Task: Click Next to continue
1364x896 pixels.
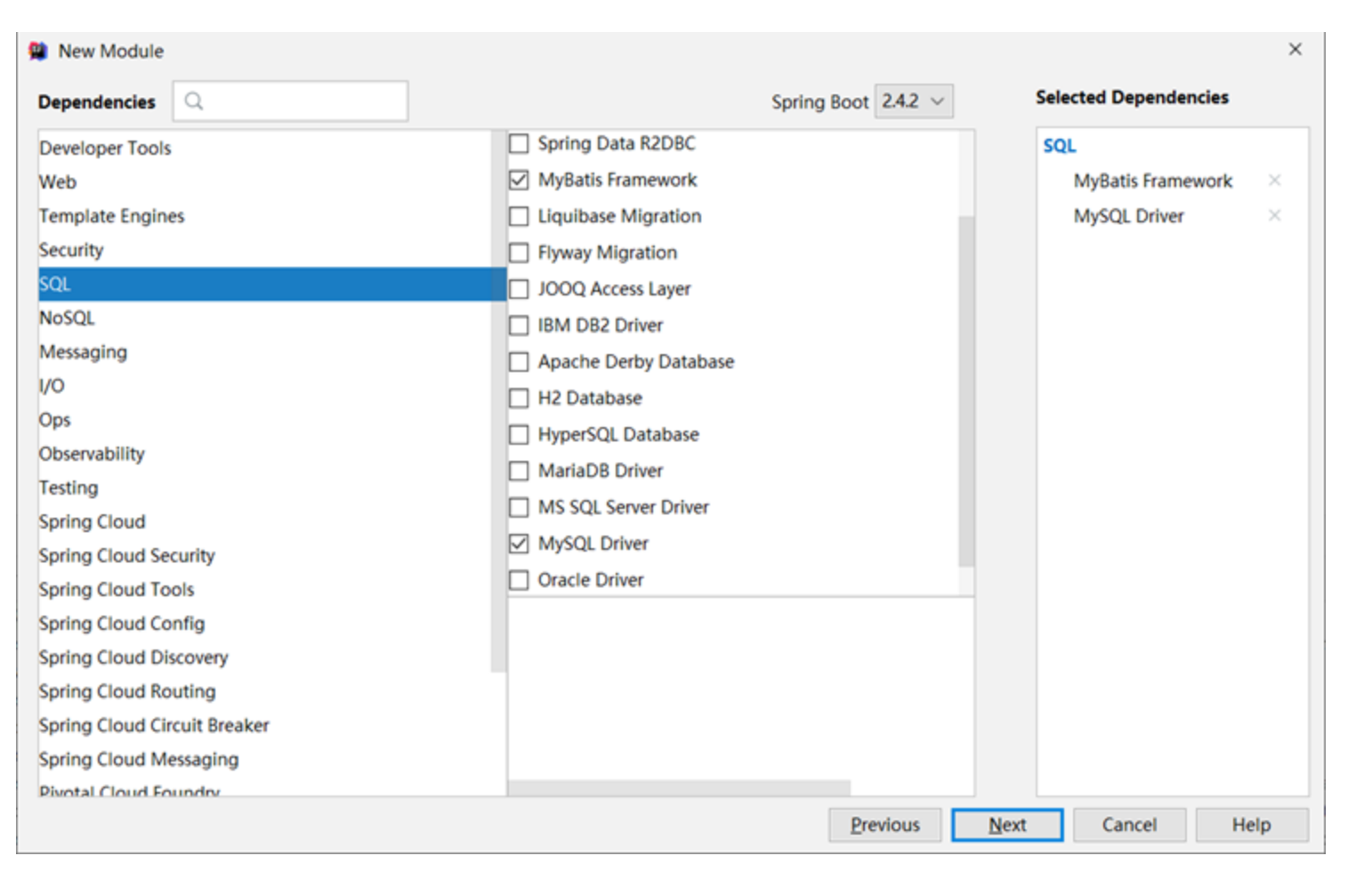Action: tap(1007, 825)
